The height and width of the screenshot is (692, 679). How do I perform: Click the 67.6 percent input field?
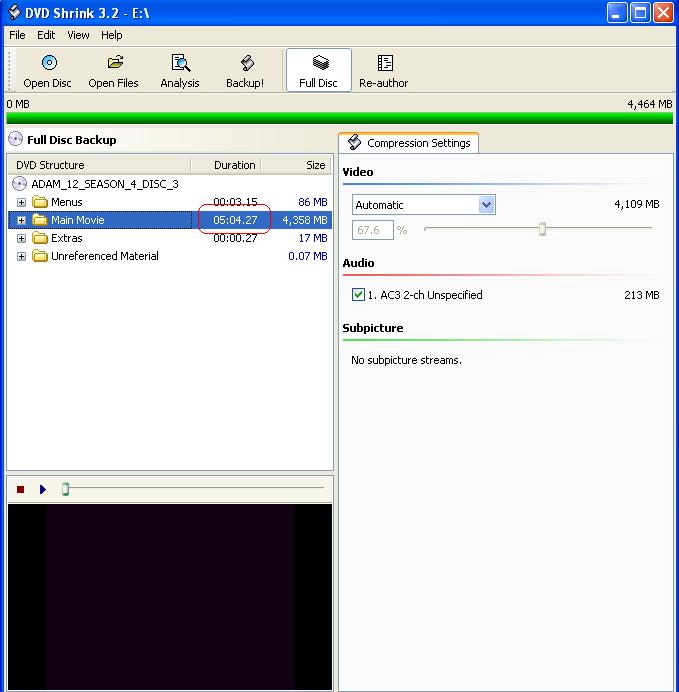(373, 230)
